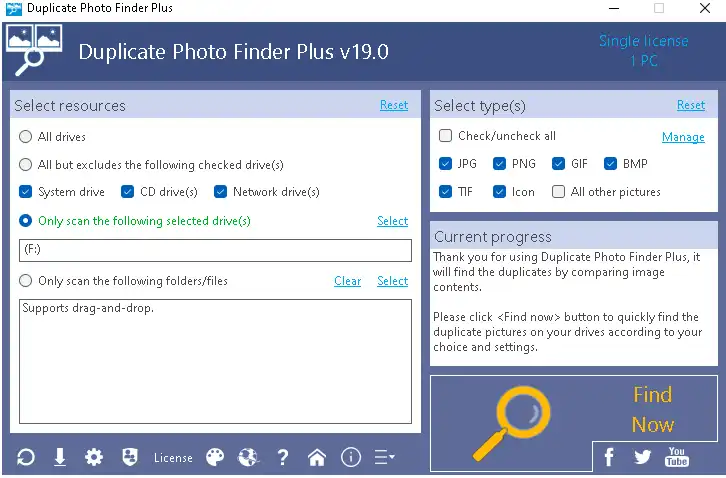
Task: Click the Find Now button
Action: 574,410
